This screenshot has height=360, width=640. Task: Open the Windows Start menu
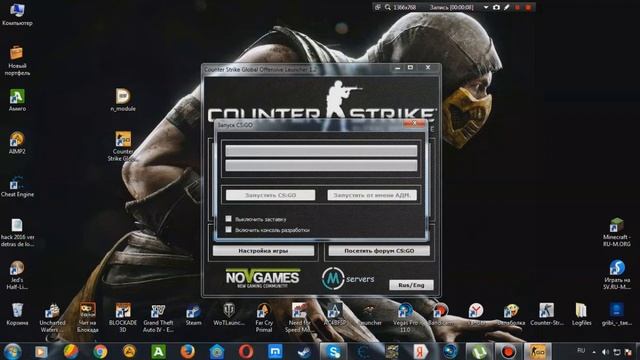pyautogui.click(x=13, y=351)
